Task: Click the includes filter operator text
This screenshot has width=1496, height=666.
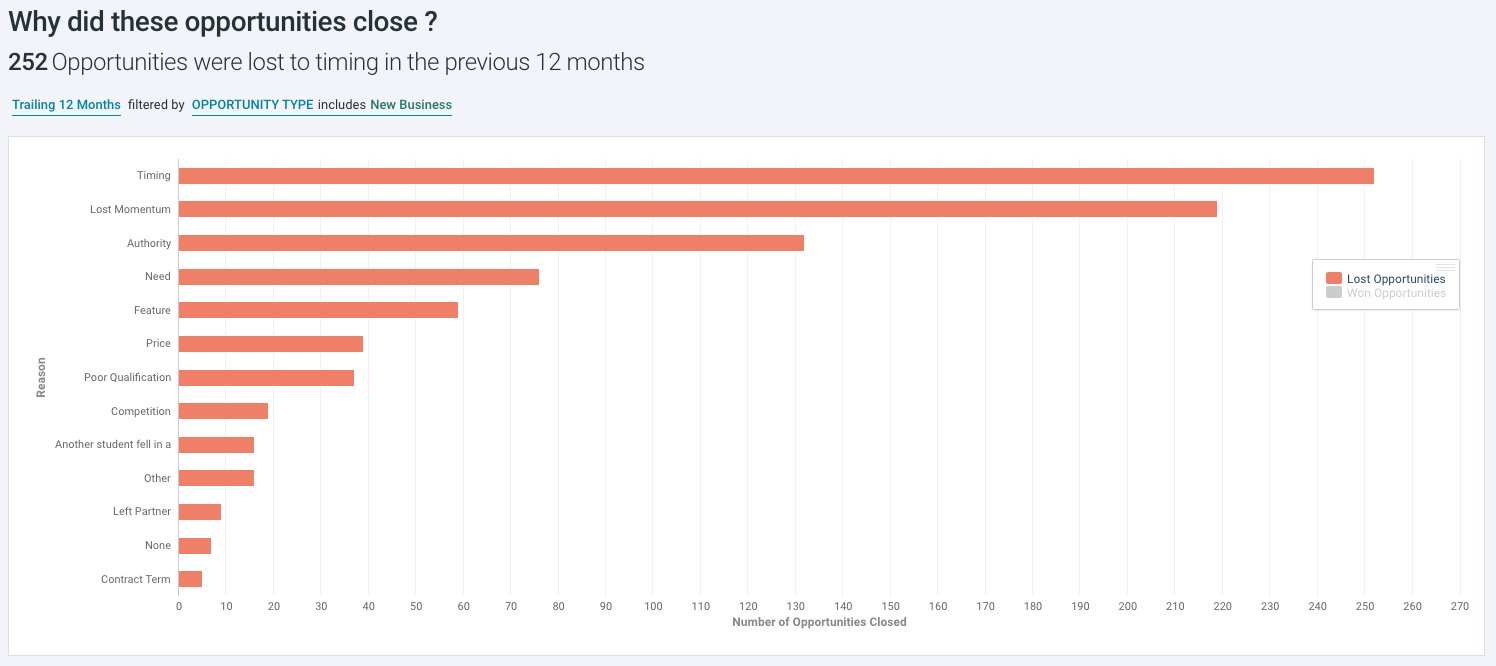Action: (x=342, y=105)
